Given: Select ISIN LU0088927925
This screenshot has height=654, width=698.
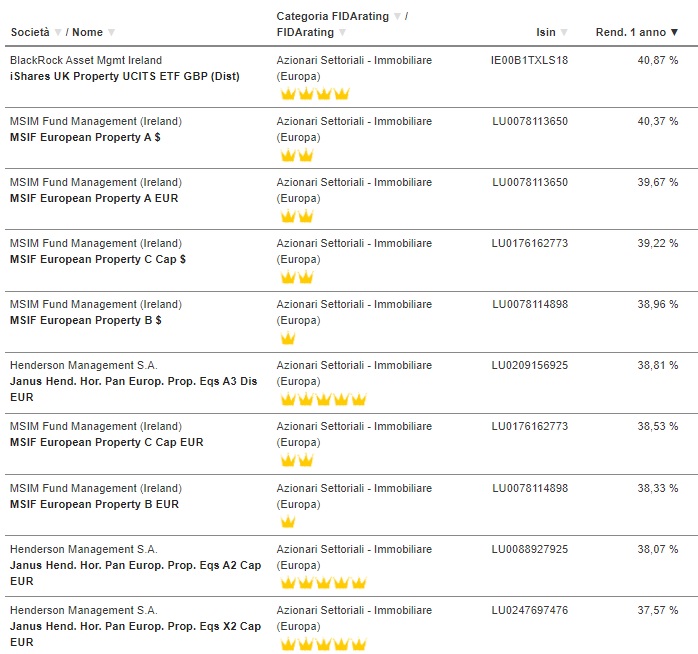Looking at the screenshot, I should (x=530, y=549).
